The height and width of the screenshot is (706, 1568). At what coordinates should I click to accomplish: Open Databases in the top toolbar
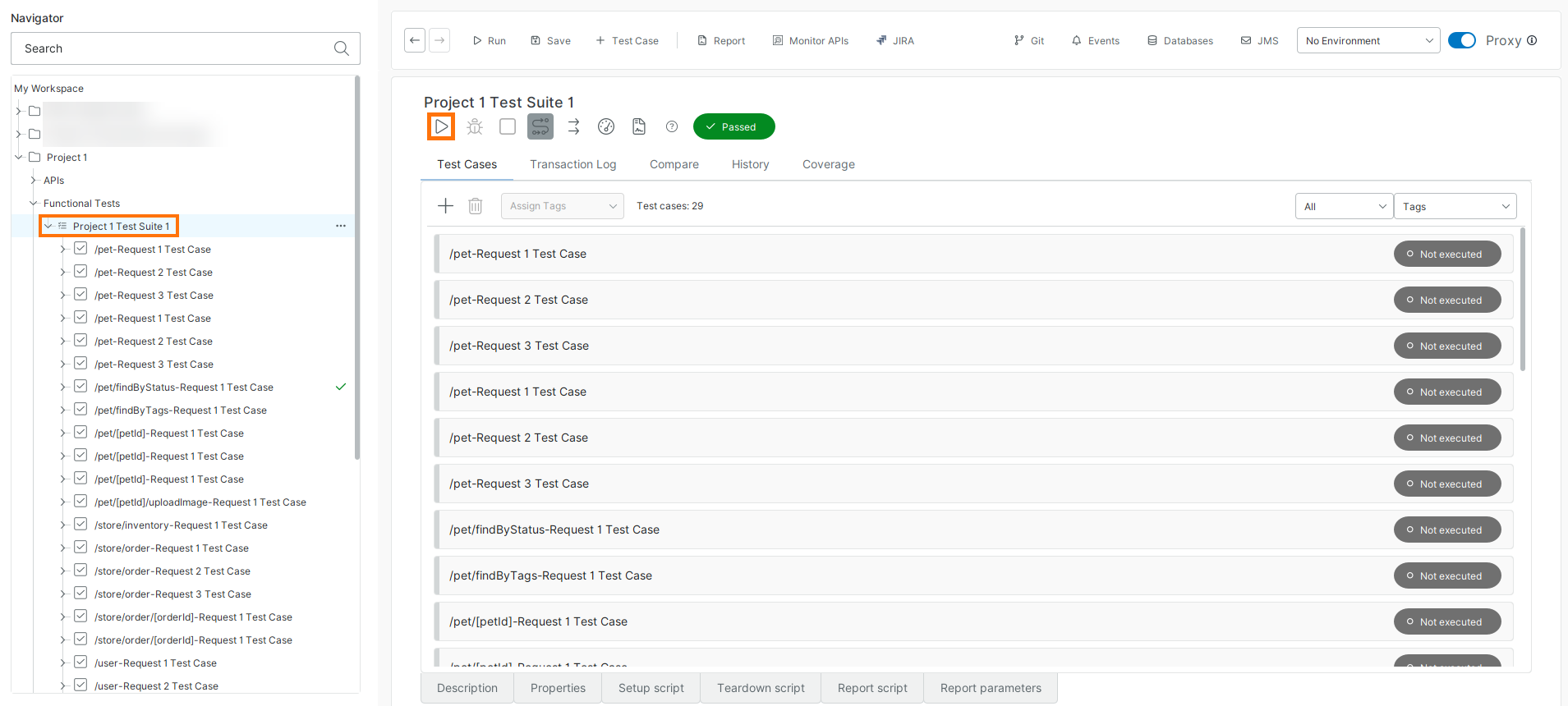[x=1180, y=40]
